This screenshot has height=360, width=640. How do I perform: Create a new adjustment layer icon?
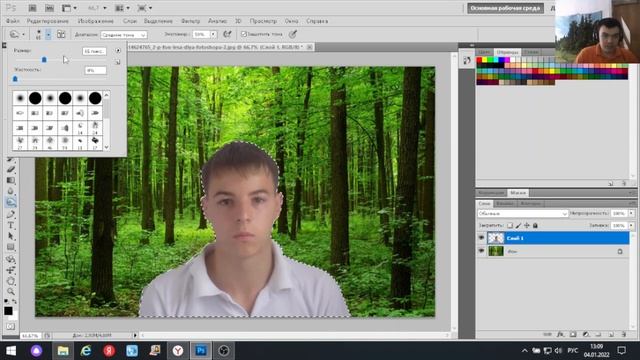coord(586,334)
